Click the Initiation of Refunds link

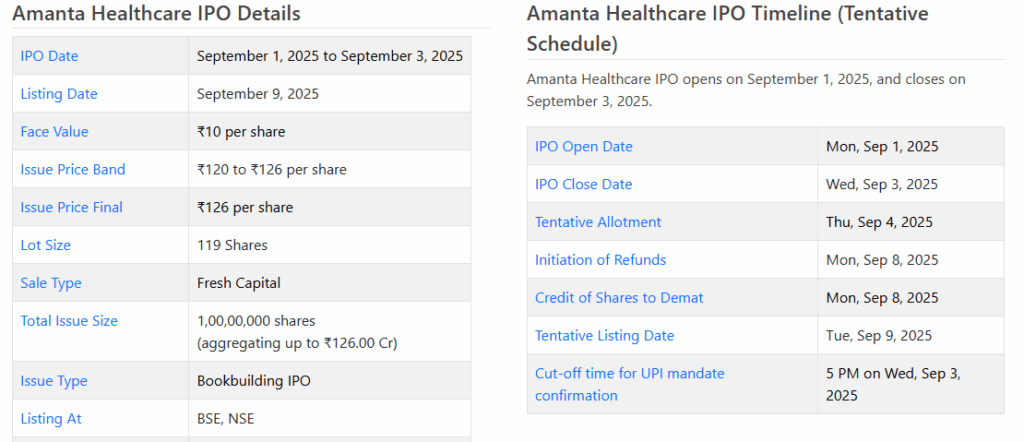point(600,260)
